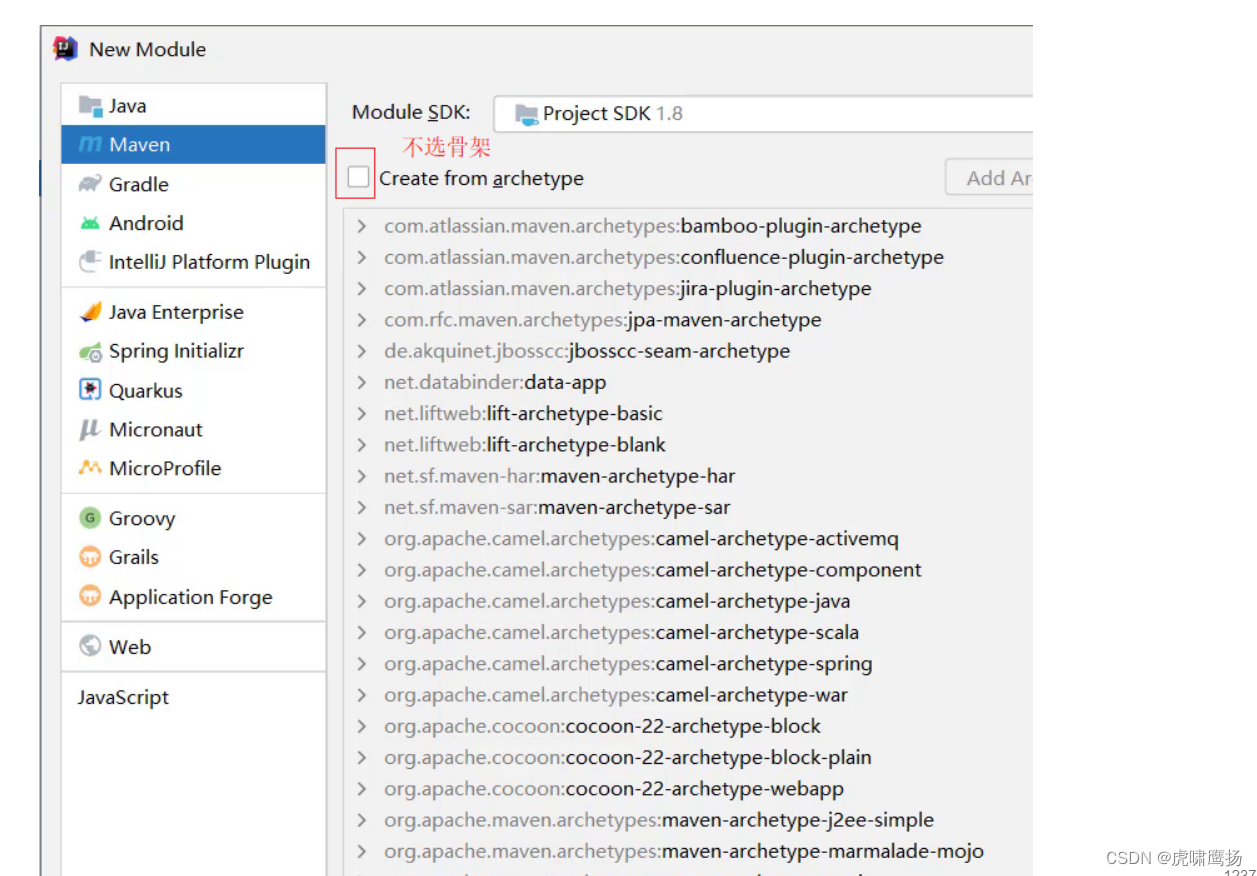Enable the Create from archetype checkbox

[358, 177]
